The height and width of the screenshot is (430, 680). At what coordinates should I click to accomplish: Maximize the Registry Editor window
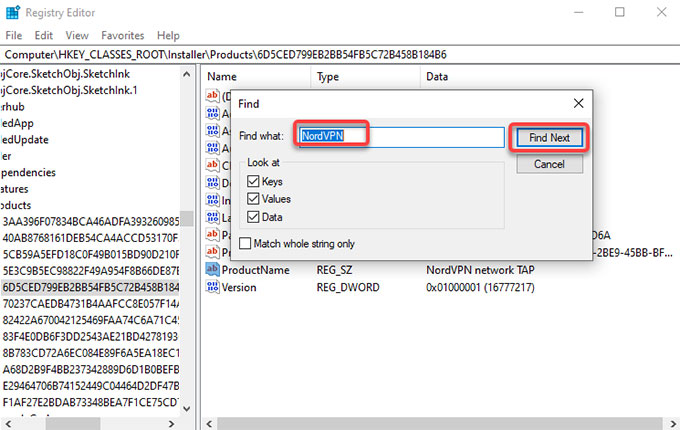tap(620, 12)
